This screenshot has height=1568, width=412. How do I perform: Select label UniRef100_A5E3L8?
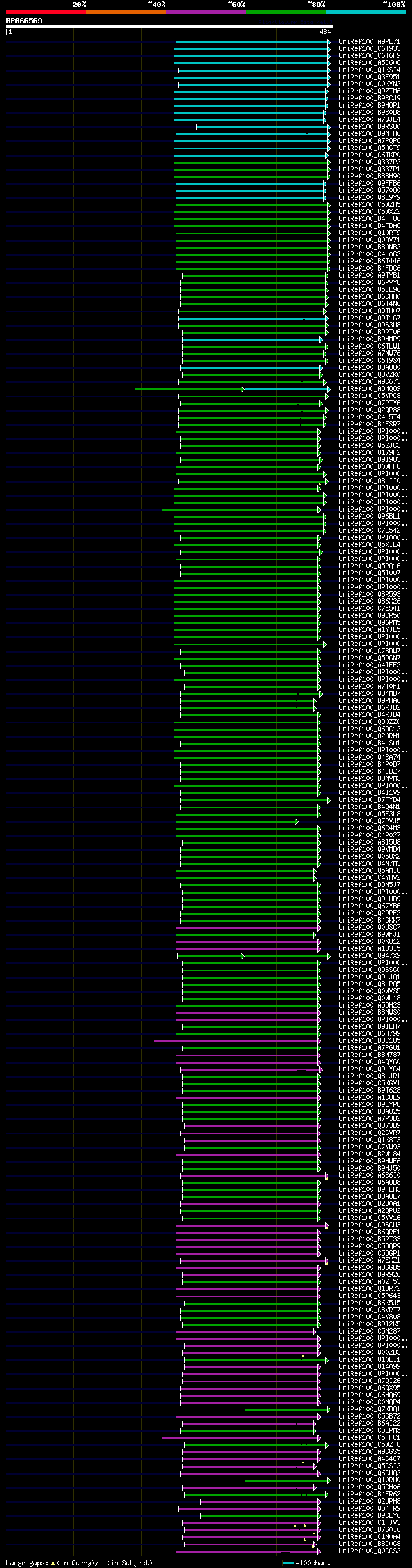pyautogui.click(x=370, y=814)
